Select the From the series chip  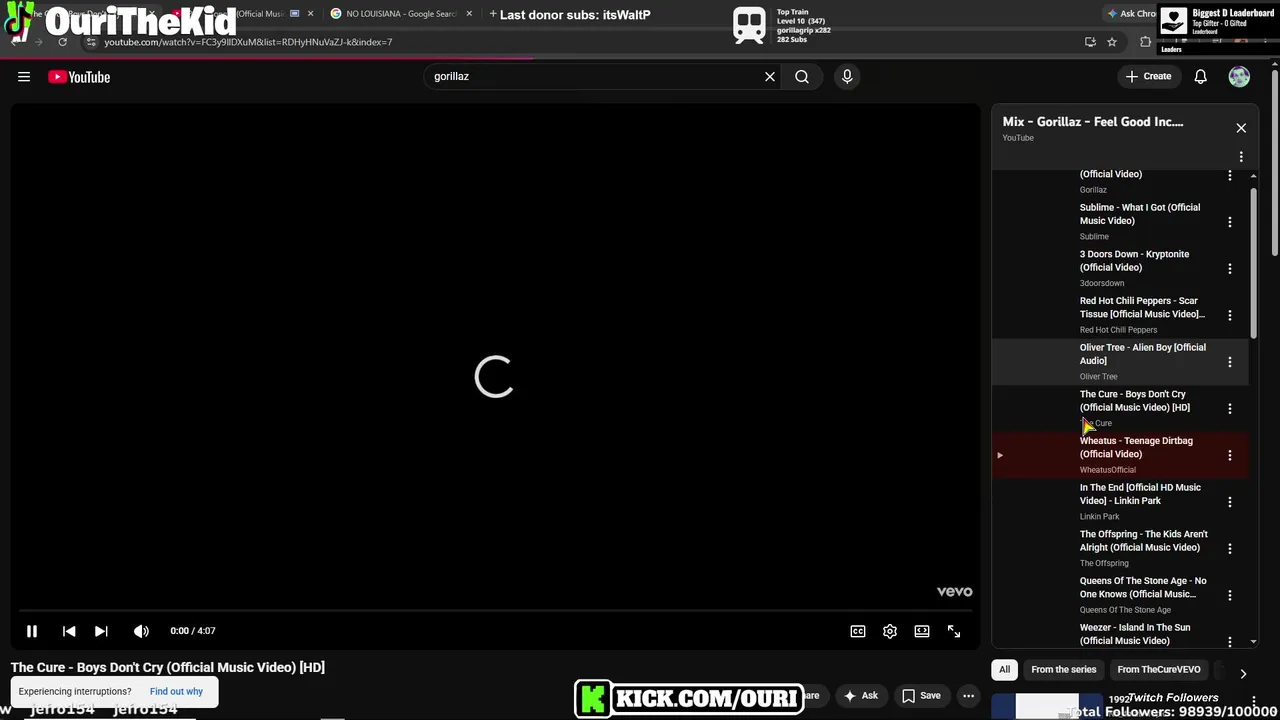tap(1063, 670)
